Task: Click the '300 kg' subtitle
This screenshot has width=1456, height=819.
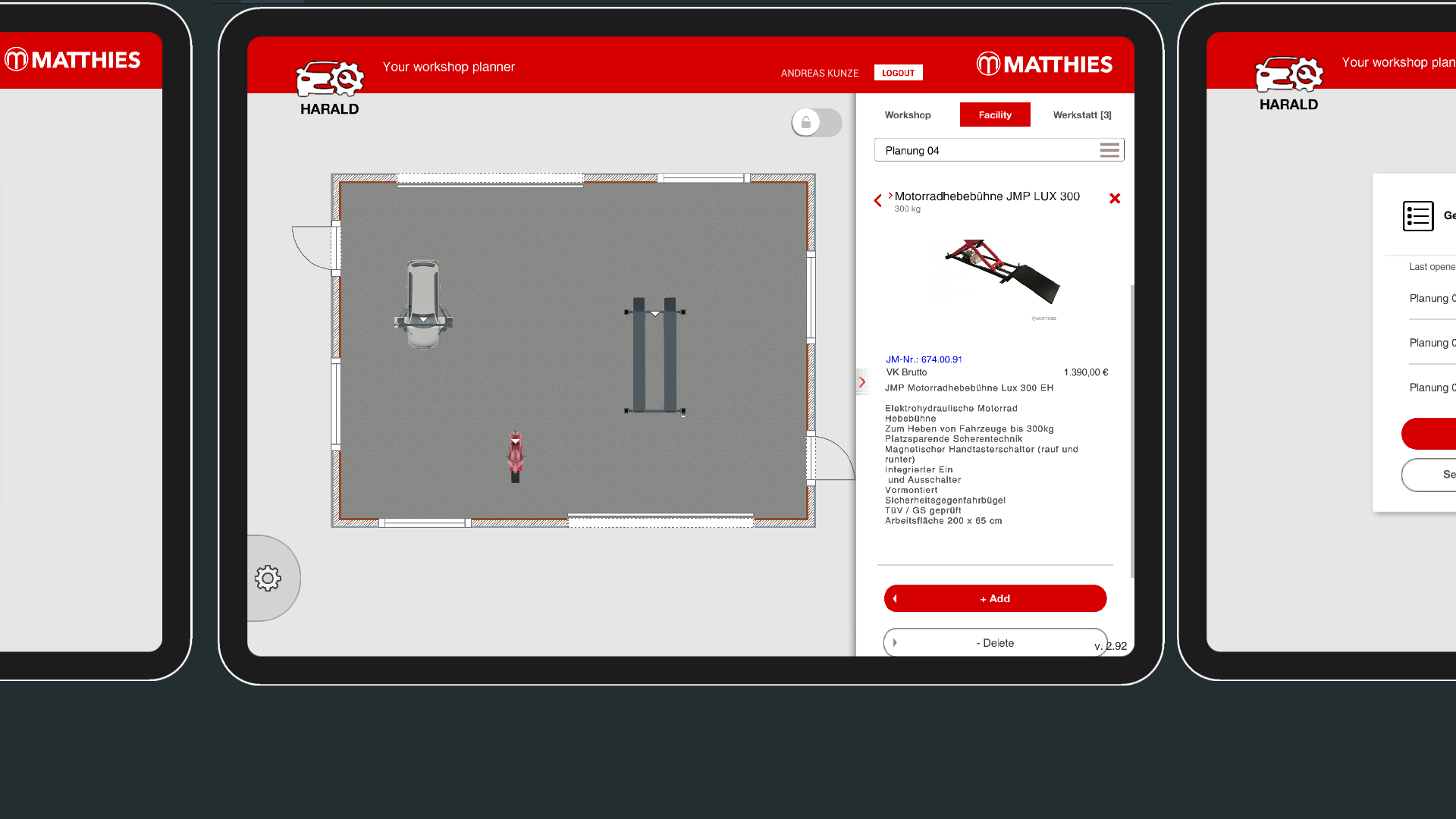Action: tap(908, 209)
